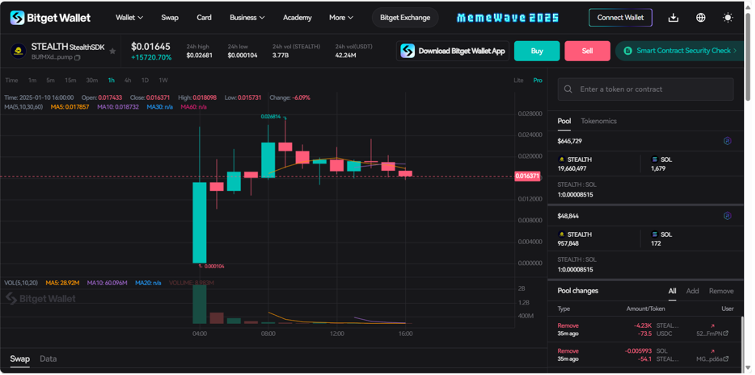Click the 19,660,497 STEALTH pool amount

(x=572, y=169)
